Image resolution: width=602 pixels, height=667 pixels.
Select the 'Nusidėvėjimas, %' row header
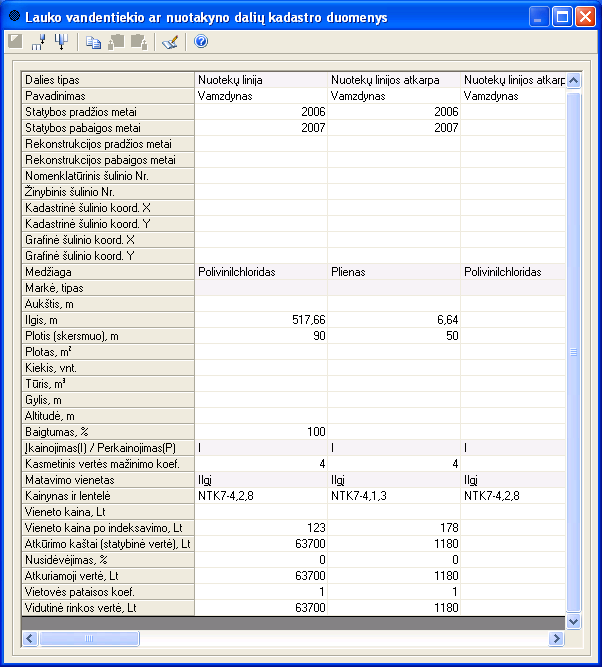coord(108,560)
